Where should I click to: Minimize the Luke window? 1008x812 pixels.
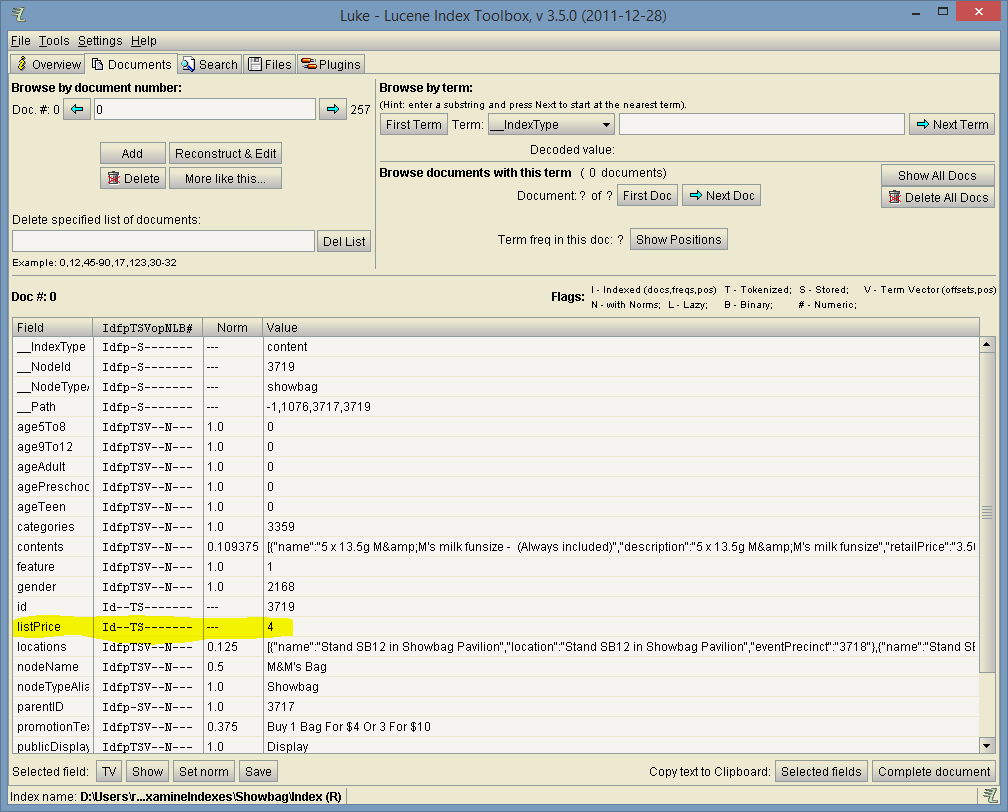tap(915, 12)
